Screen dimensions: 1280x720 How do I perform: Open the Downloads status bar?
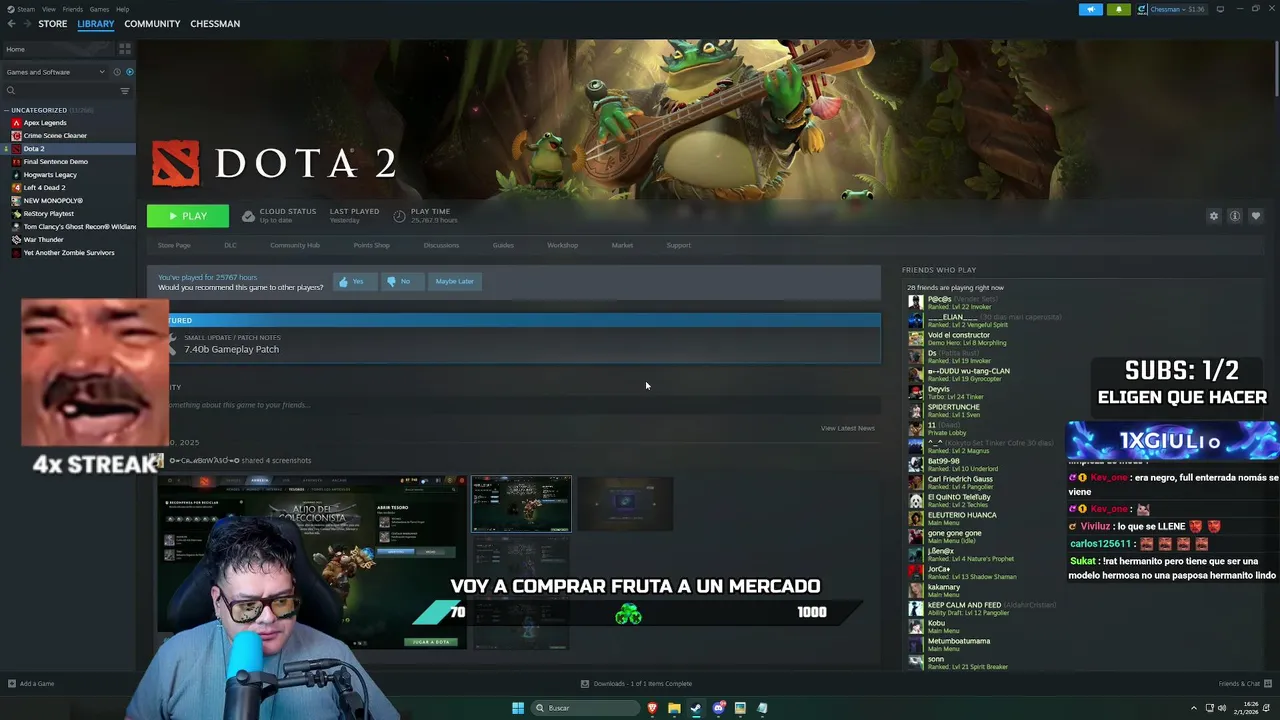[x=637, y=684]
